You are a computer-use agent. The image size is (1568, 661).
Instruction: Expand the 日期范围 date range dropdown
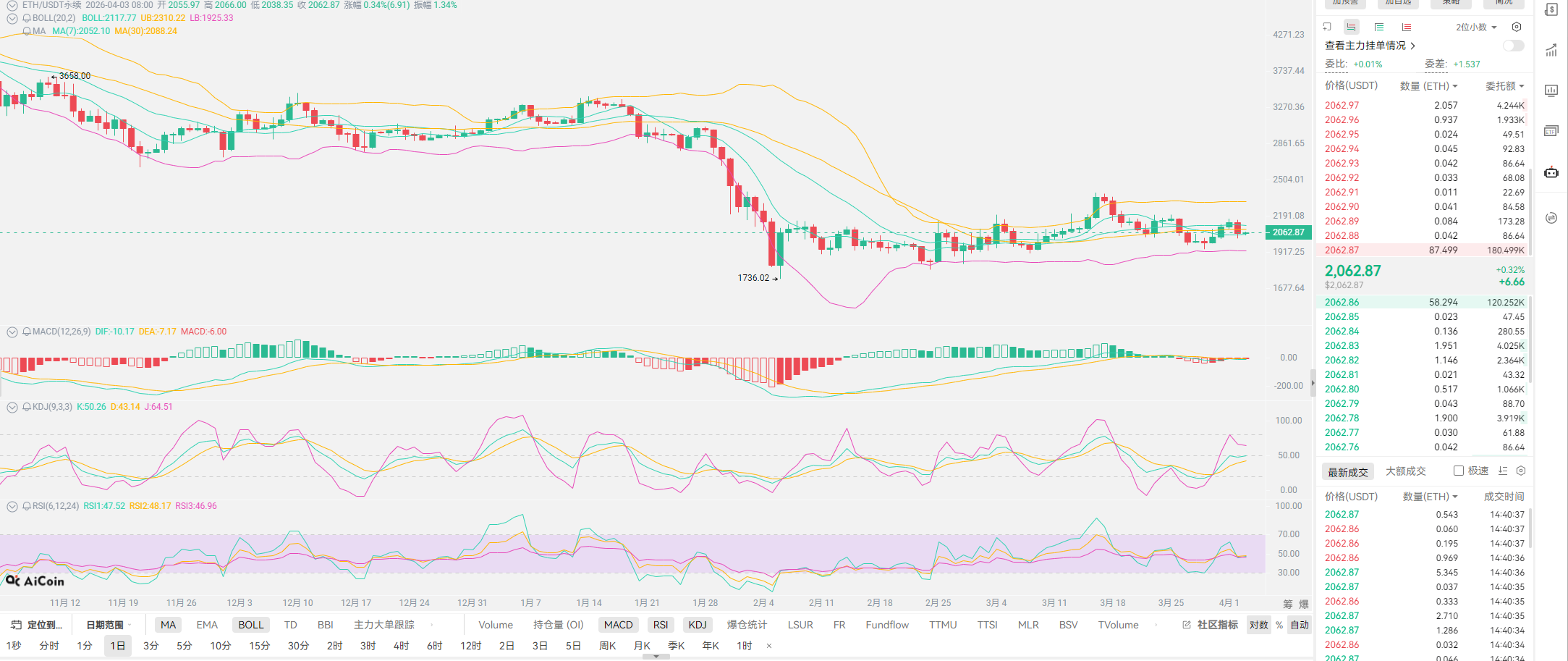click(109, 625)
